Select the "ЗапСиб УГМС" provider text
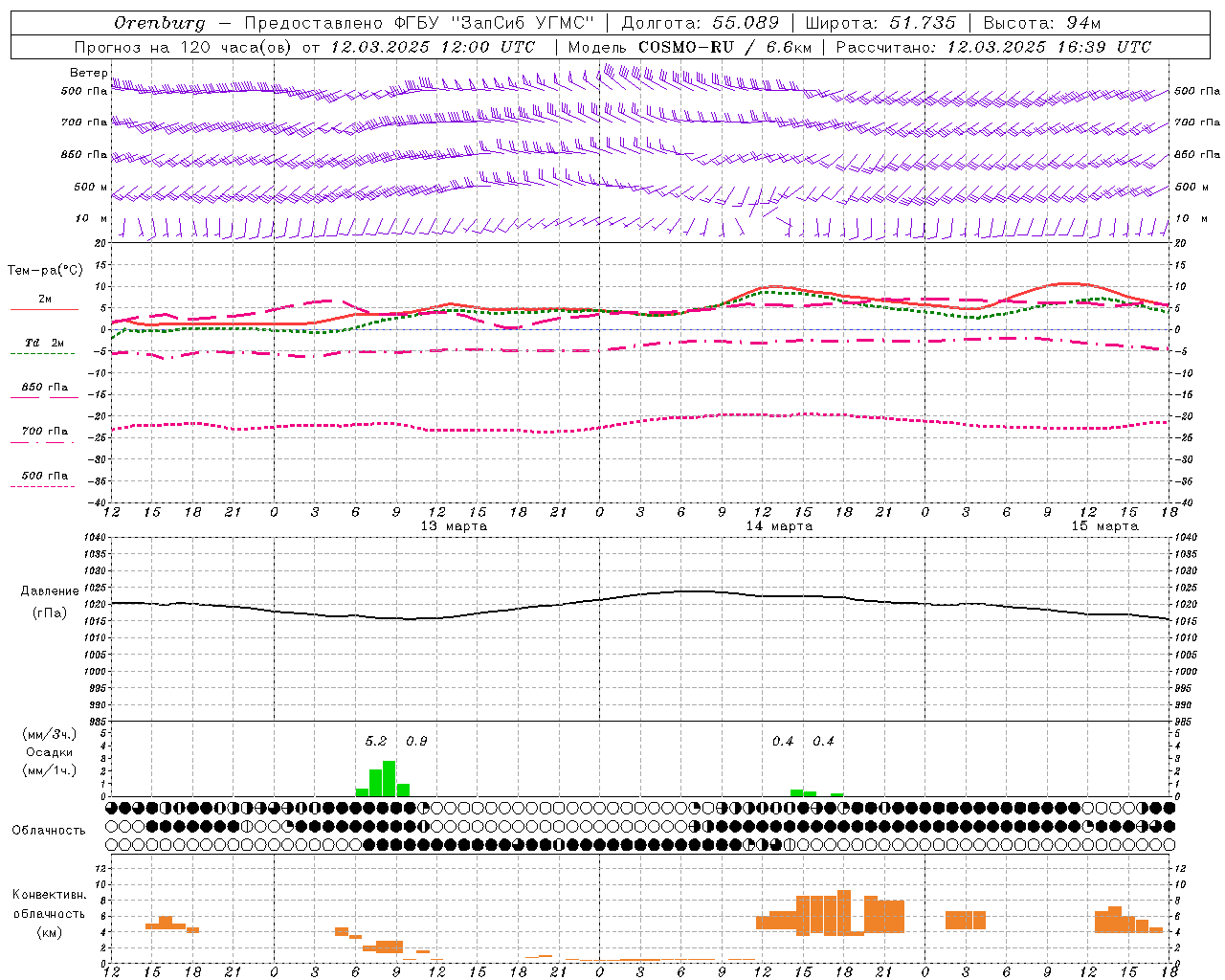The image size is (1225, 980). [522, 23]
